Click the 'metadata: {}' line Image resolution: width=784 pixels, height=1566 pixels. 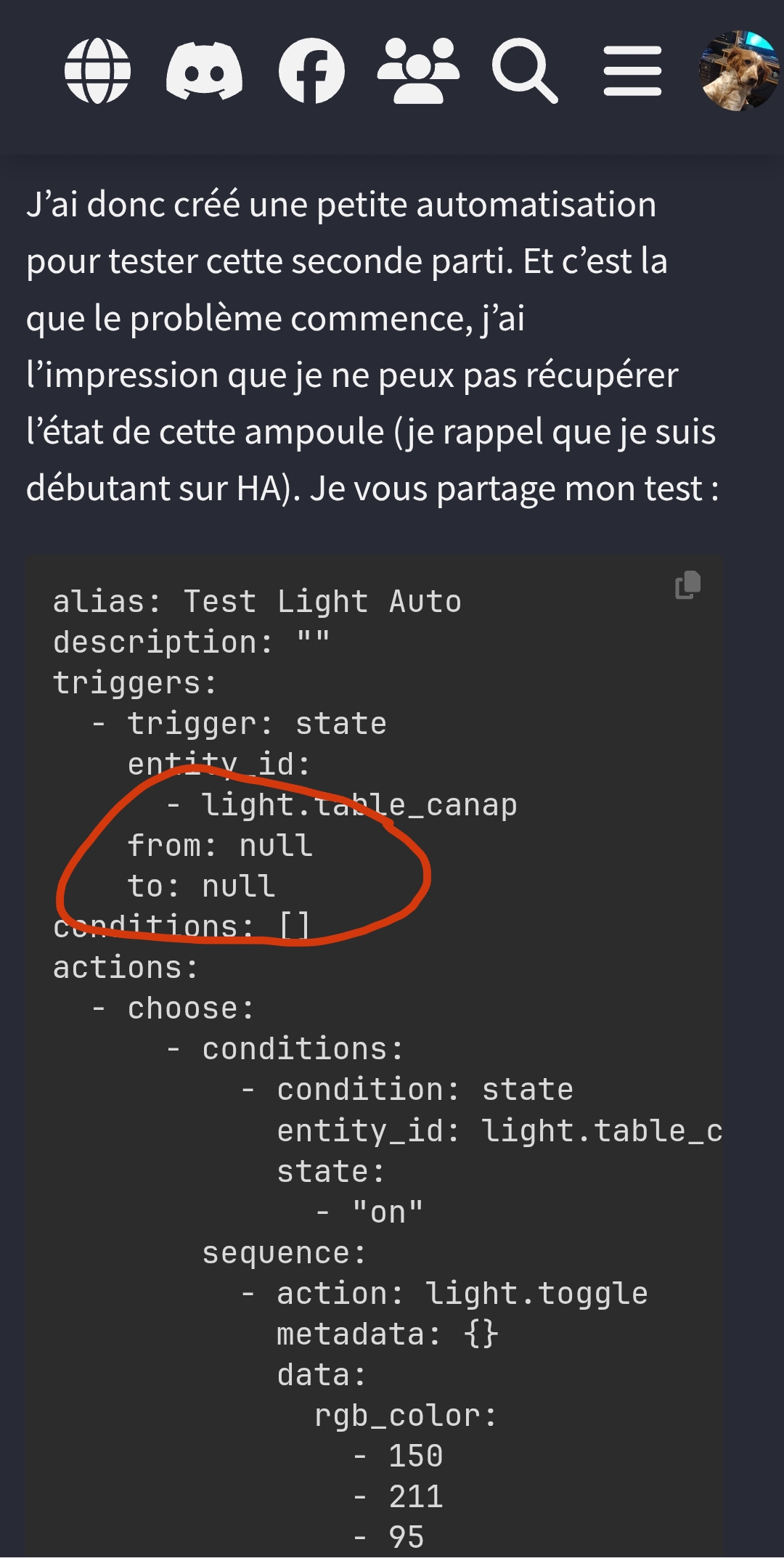(x=387, y=1334)
